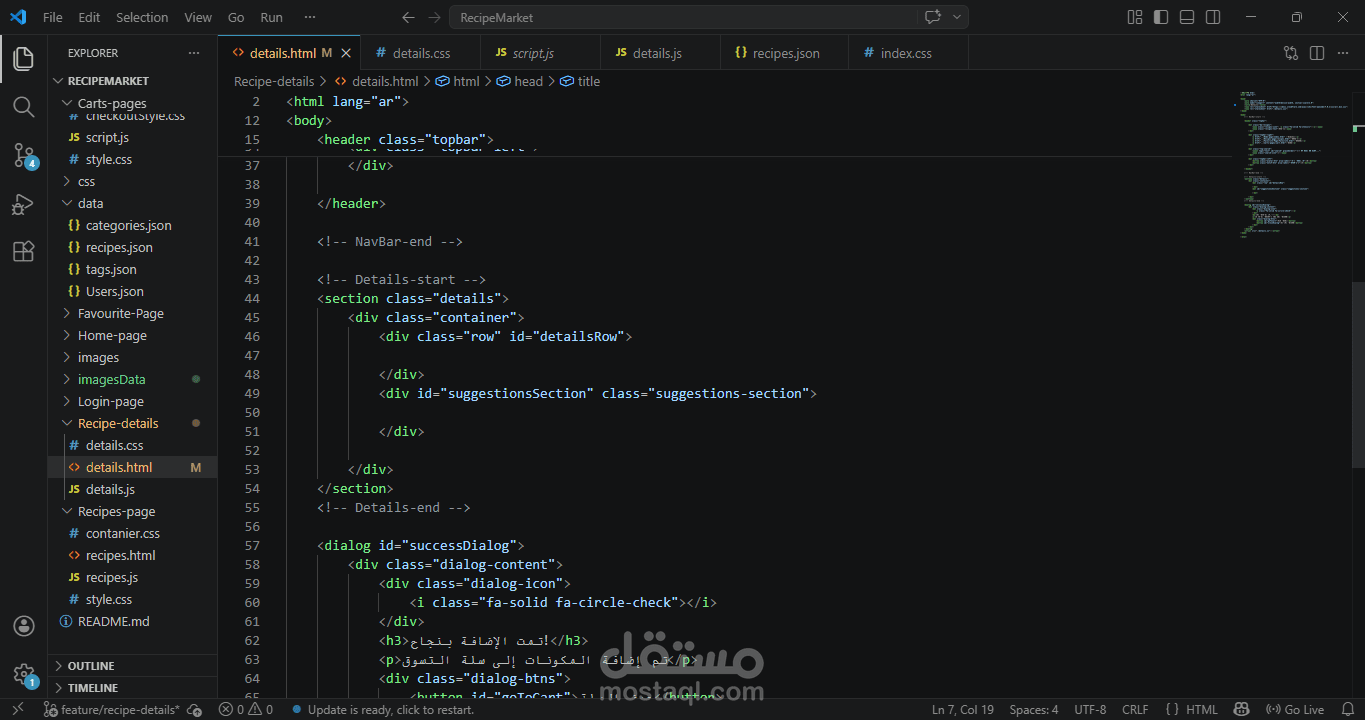Viewport: 1365px width, 720px height.
Task: Go forward with the right arrow
Action: tap(433, 17)
